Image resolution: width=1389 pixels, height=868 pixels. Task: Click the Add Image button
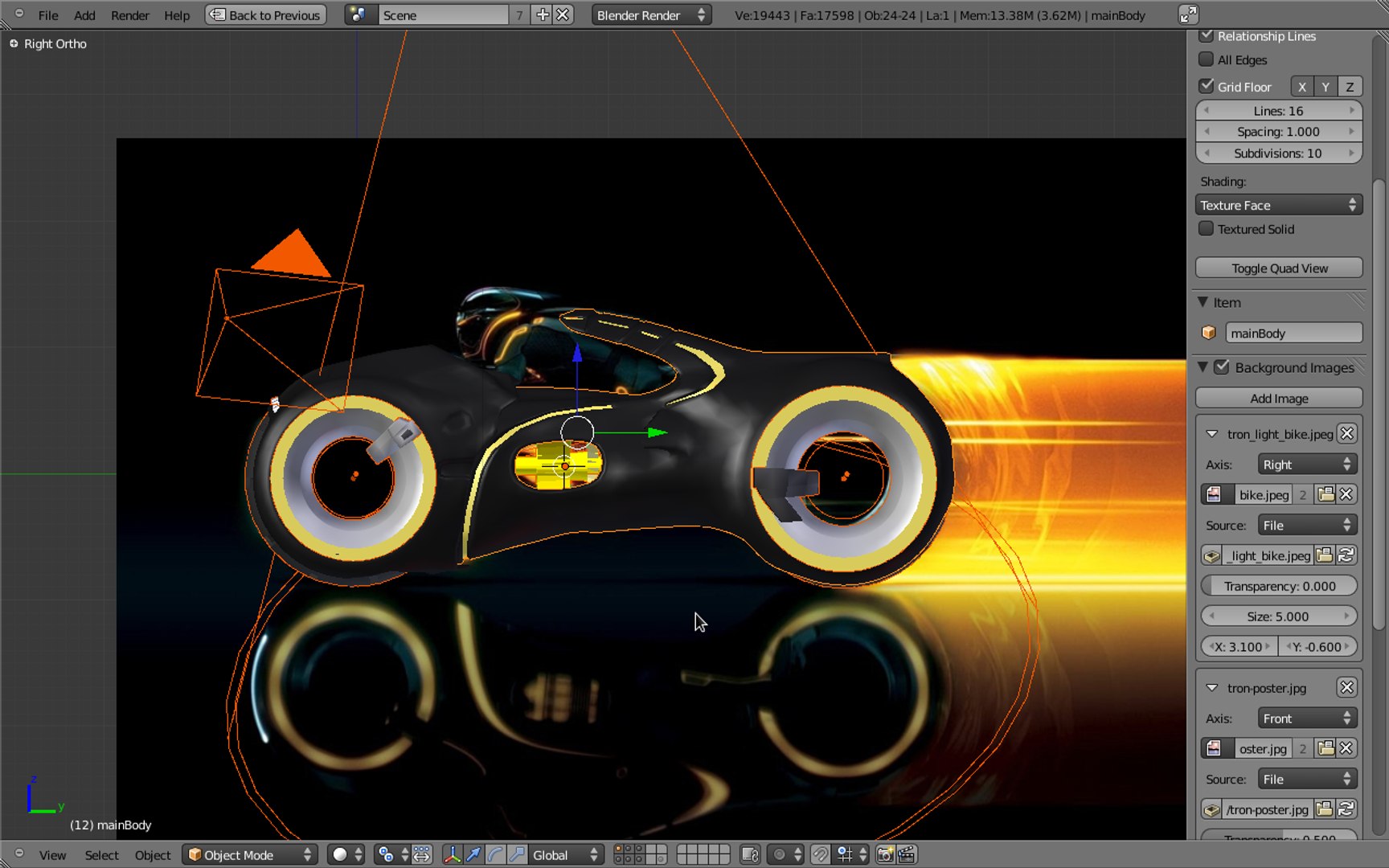1279,398
